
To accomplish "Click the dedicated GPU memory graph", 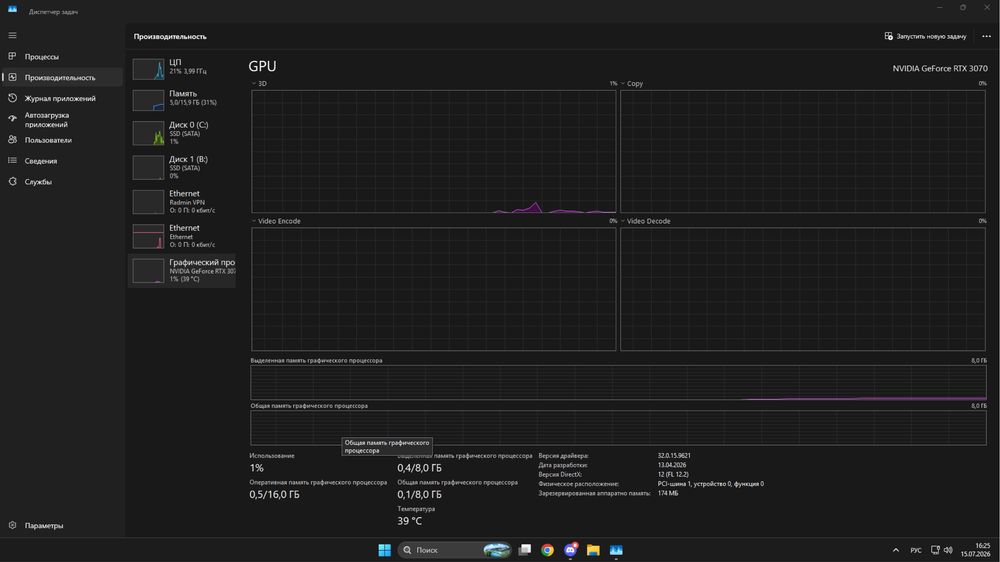I will (x=619, y=383).
